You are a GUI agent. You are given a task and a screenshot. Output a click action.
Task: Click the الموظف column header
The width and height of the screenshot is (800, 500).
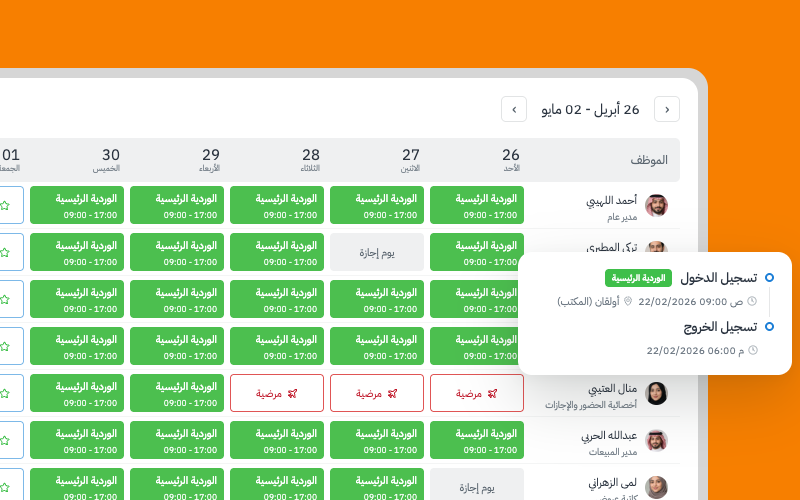click(x=649, y=160)
